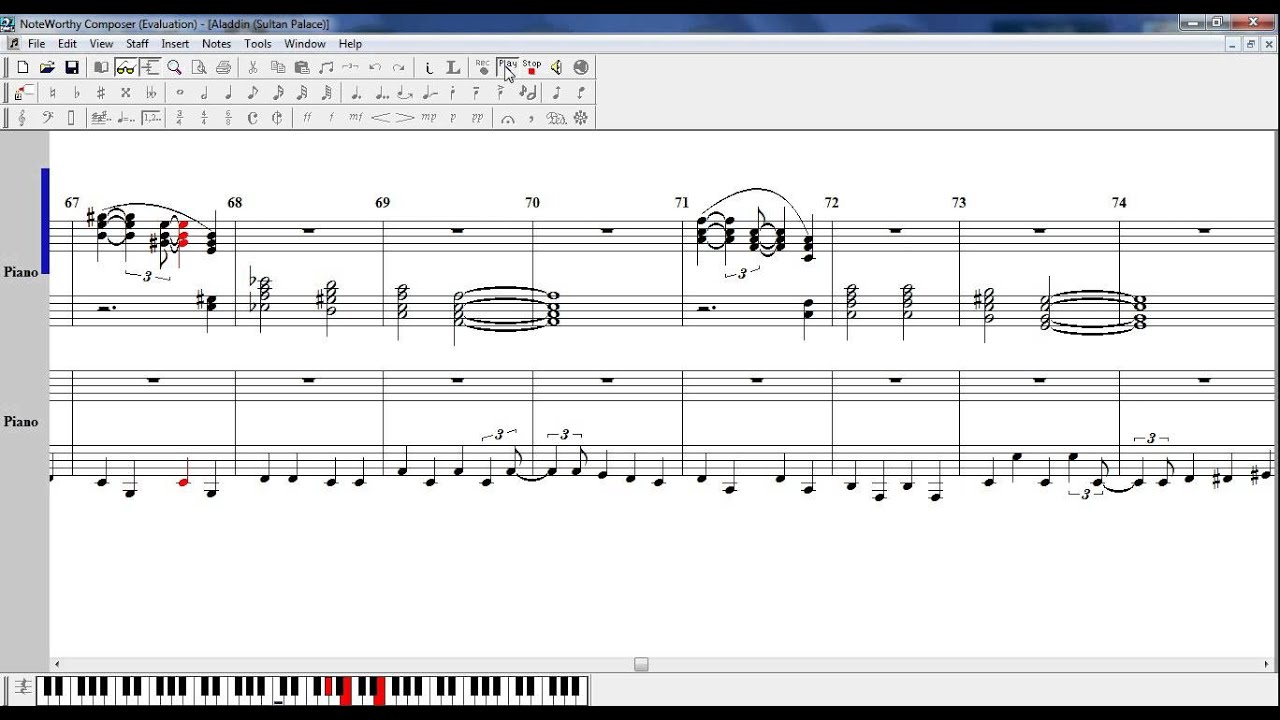Open print preview
Screen dimensions: 1280x720
(199, 67)
